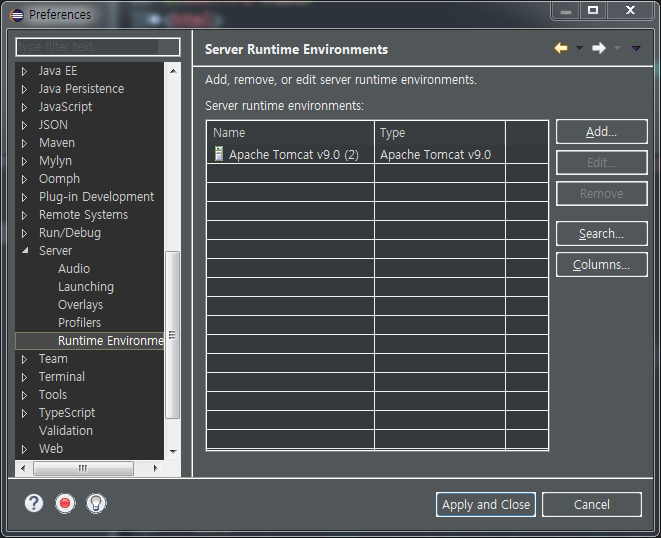Expand the Remote Systems node
The width and height of the screenshot is (661, 538).
(24, 215)
